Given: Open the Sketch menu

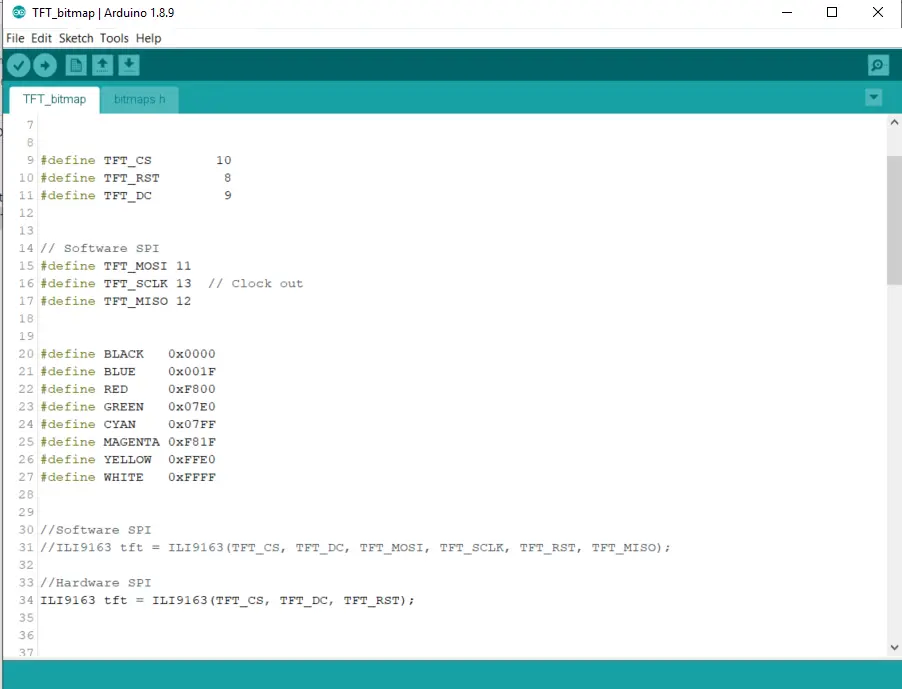Looking at the screenshot, I should coord(76,38).
